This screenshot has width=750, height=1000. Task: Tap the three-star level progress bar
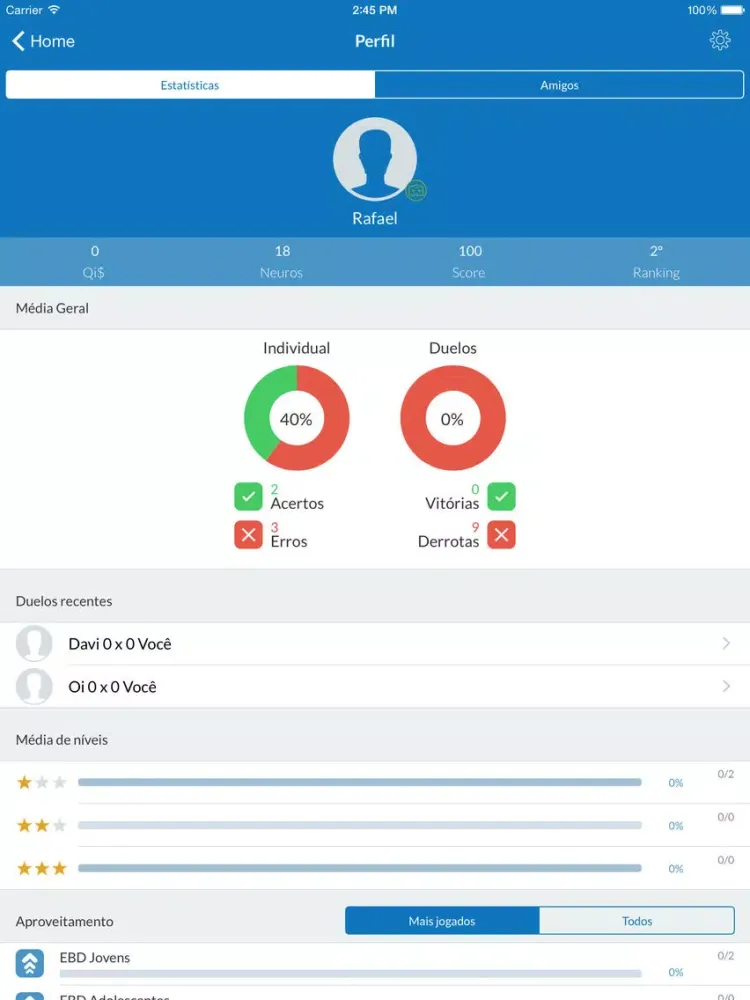tap(360, 868)
